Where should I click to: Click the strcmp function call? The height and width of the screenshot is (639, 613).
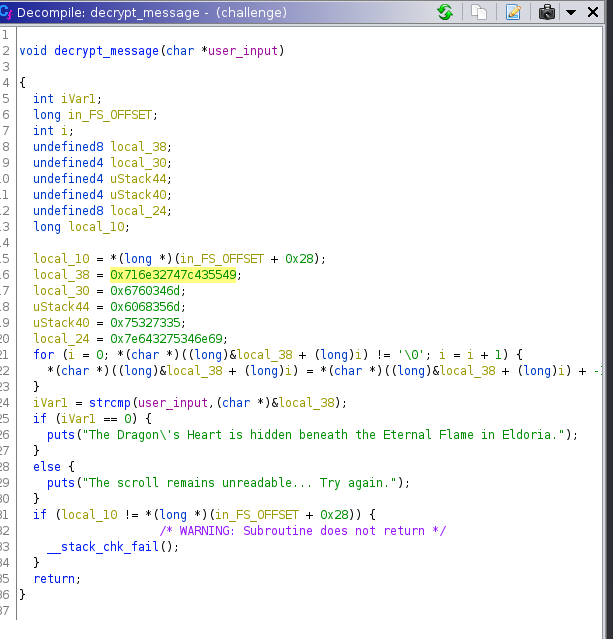click(x=110, y=403)
